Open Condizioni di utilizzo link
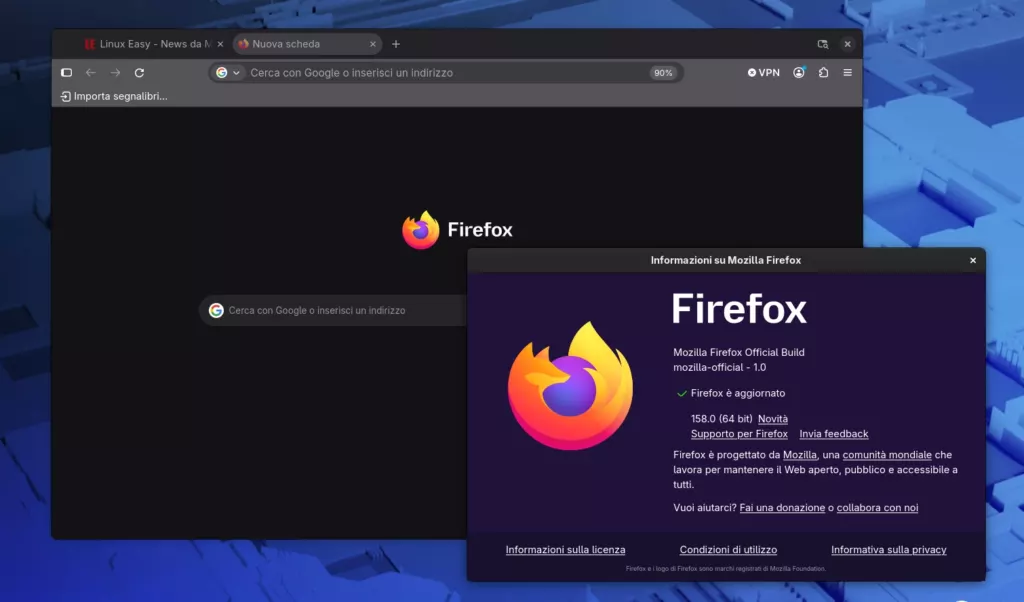The image size is (1024, 602). [x=728, y=550]
